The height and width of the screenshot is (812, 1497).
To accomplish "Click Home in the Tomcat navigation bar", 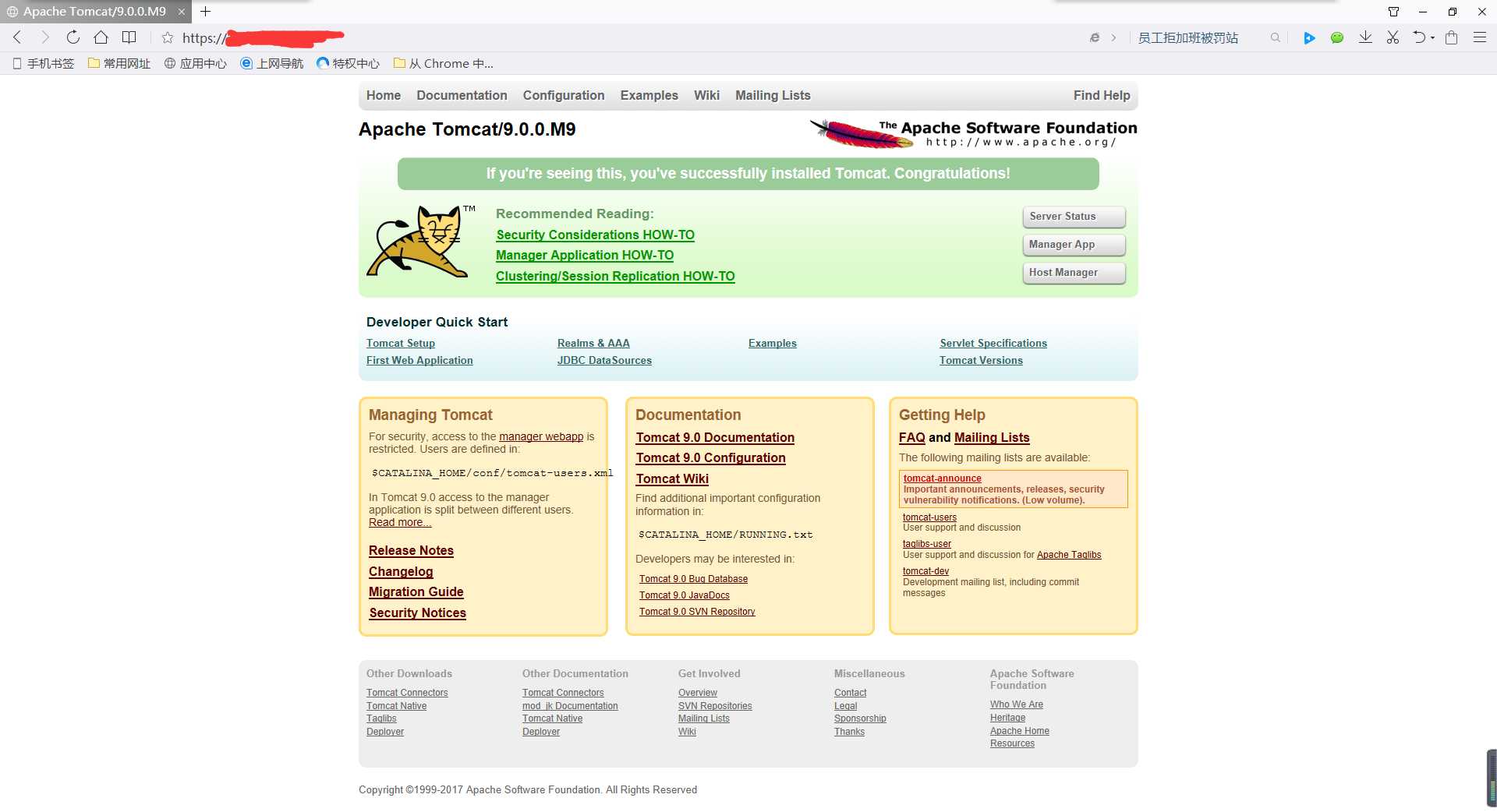I will tap(384, 95).
